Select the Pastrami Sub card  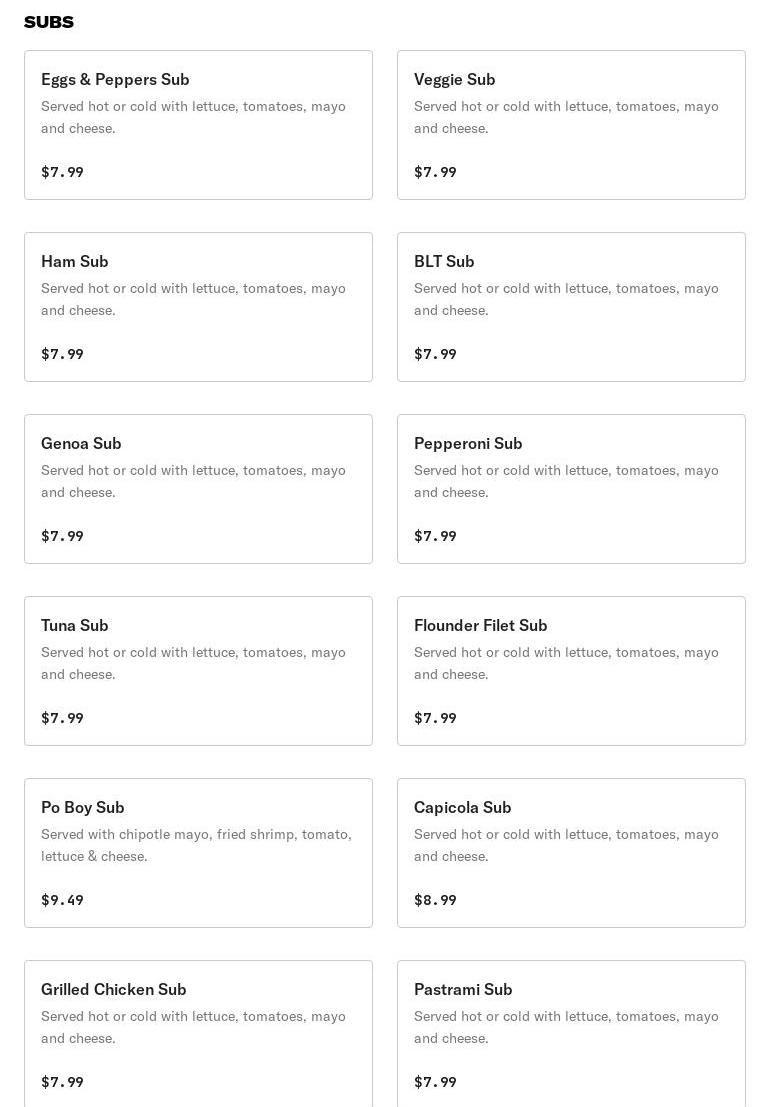tap(571, 1035)
